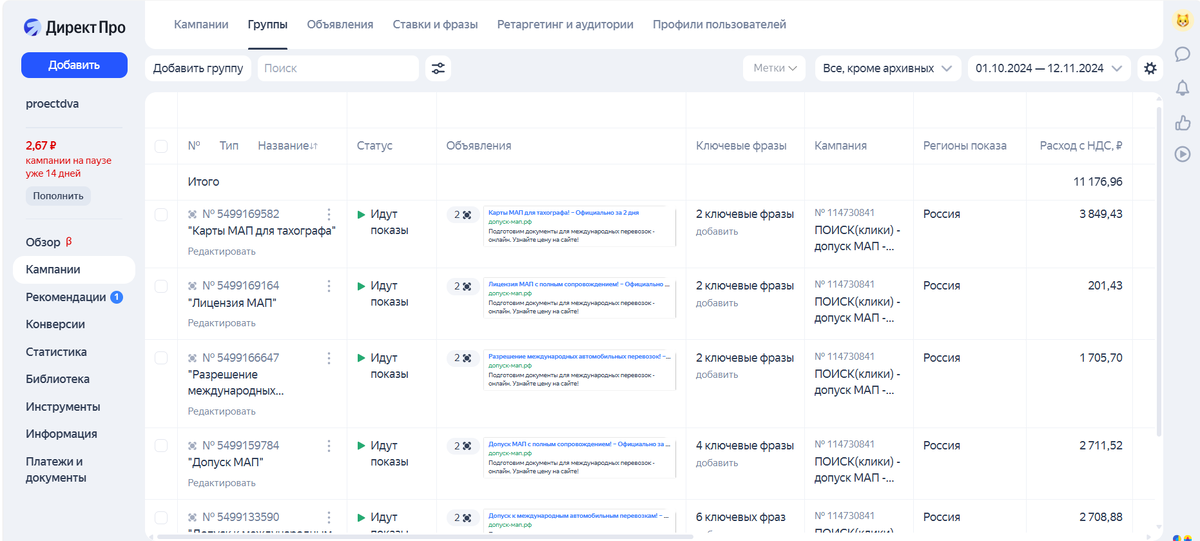Click Редактировать under "Лицензия МАП"
1200x541 pixels.
tap(222, 323)
